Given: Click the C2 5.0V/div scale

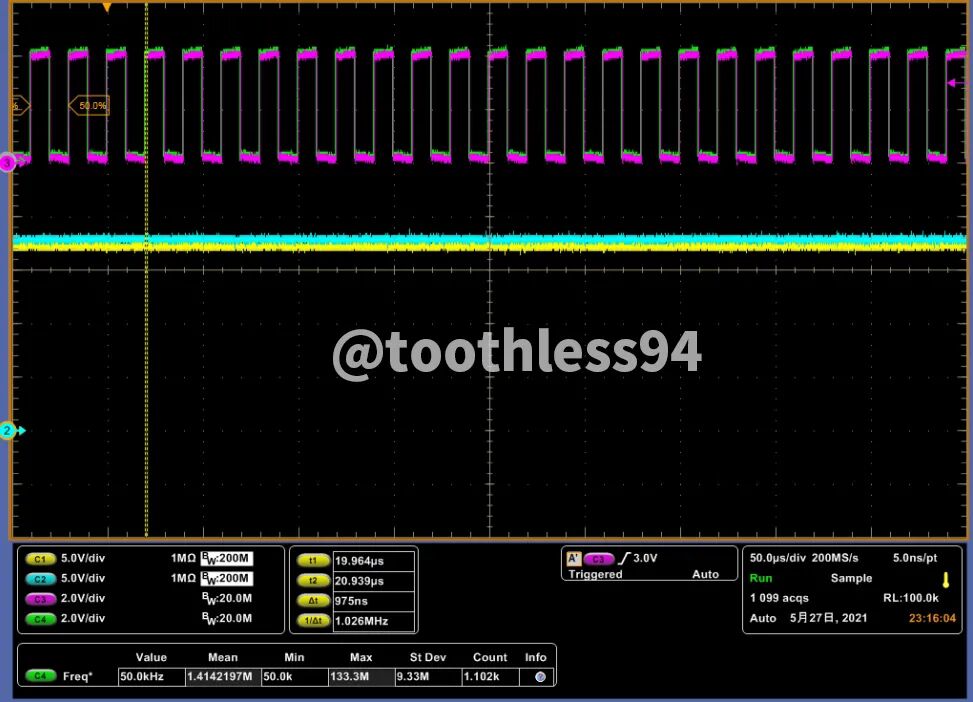Looking at the screenshot, I should [x=83, y=578].
